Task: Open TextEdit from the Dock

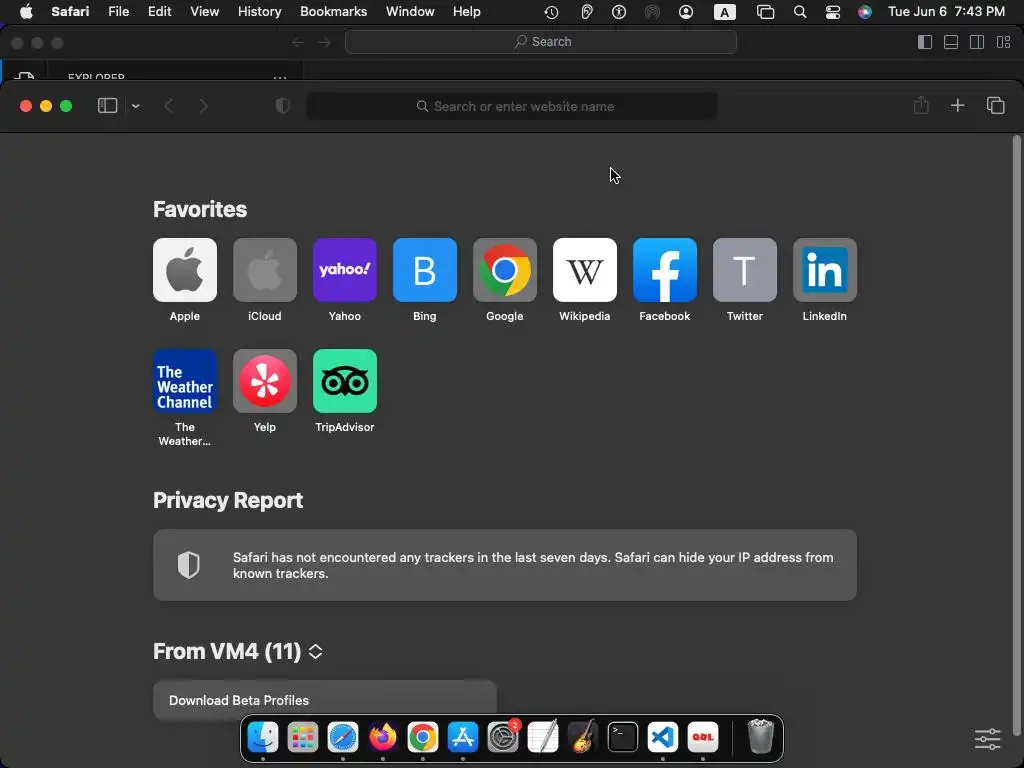Action: pos(543,737)
